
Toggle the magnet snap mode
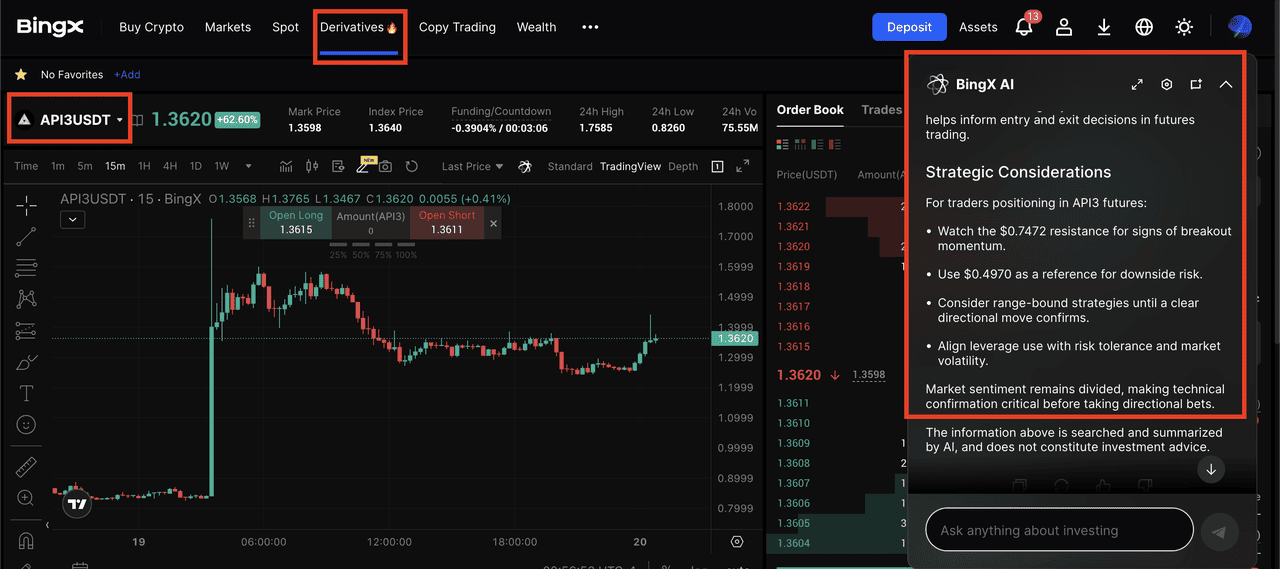coord(27,541)
